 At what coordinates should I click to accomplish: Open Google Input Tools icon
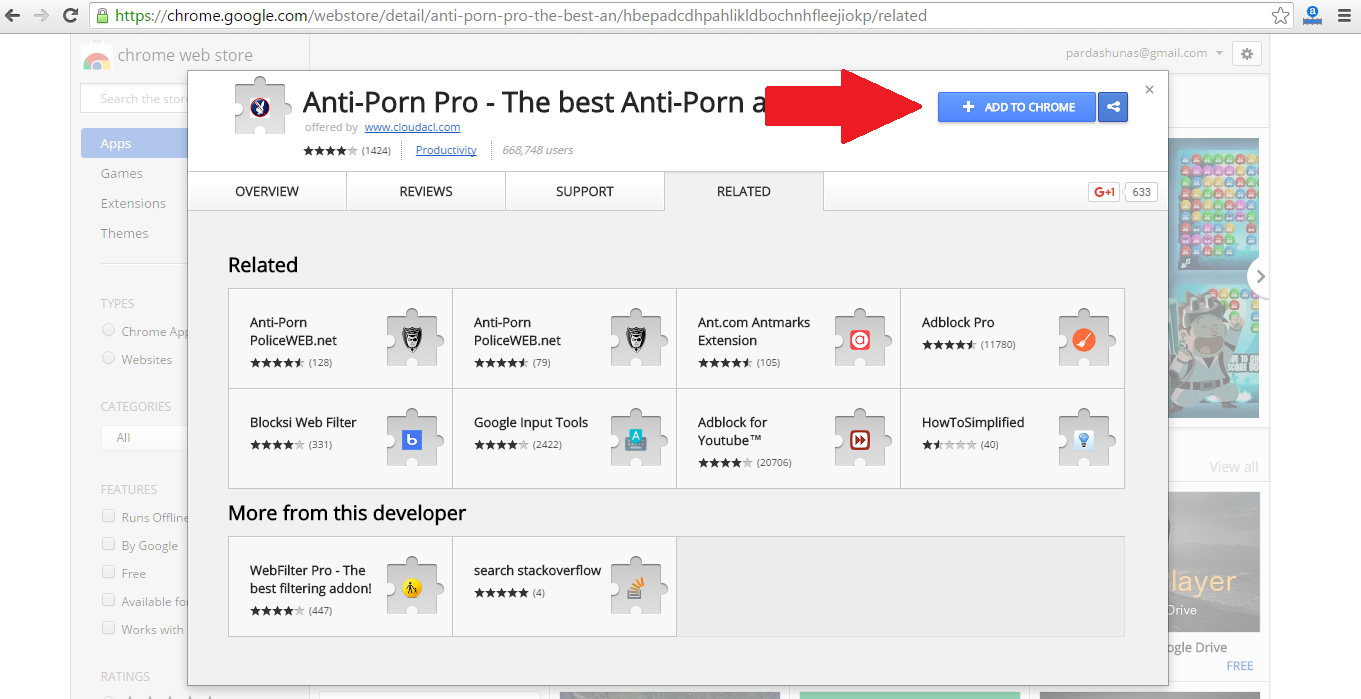click(x=636, y=438)
